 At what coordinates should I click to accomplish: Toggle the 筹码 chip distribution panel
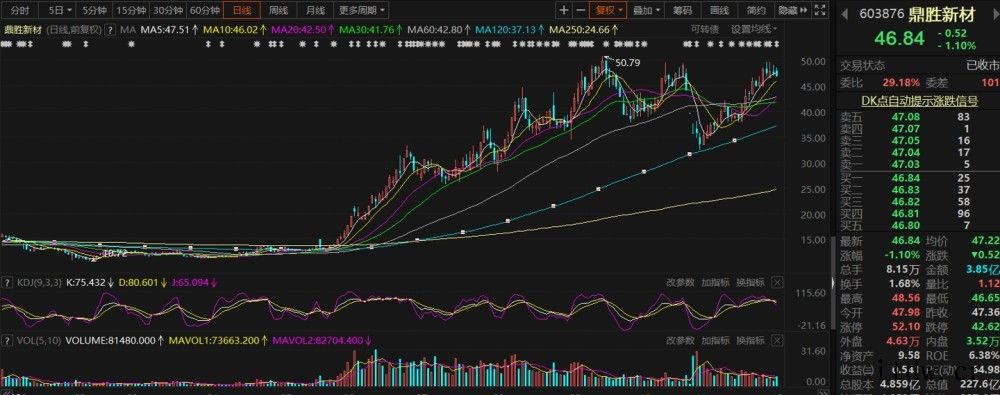click(x=682, y=10)
